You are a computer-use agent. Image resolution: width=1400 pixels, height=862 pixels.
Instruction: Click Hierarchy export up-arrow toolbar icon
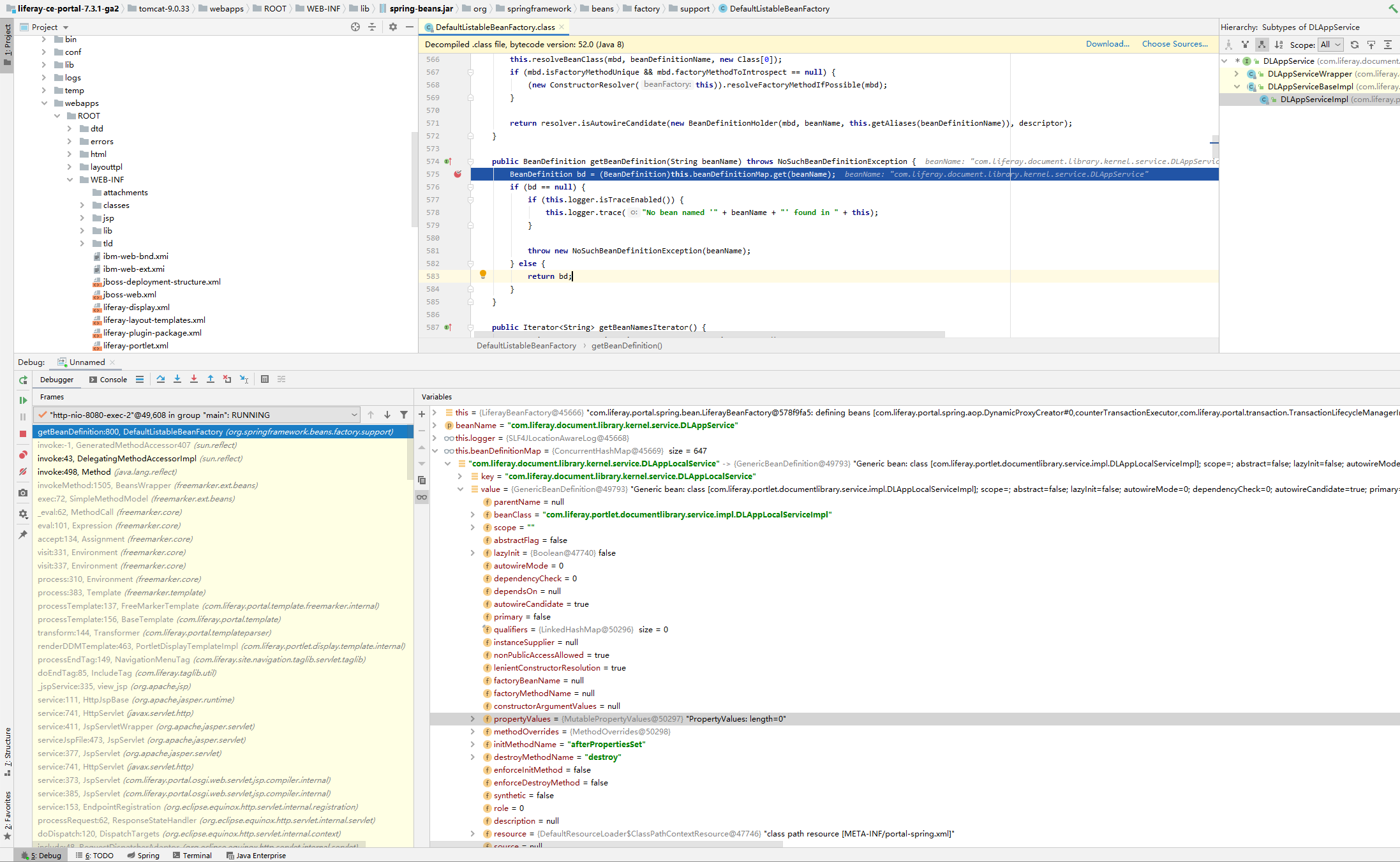click(1371, 45)
